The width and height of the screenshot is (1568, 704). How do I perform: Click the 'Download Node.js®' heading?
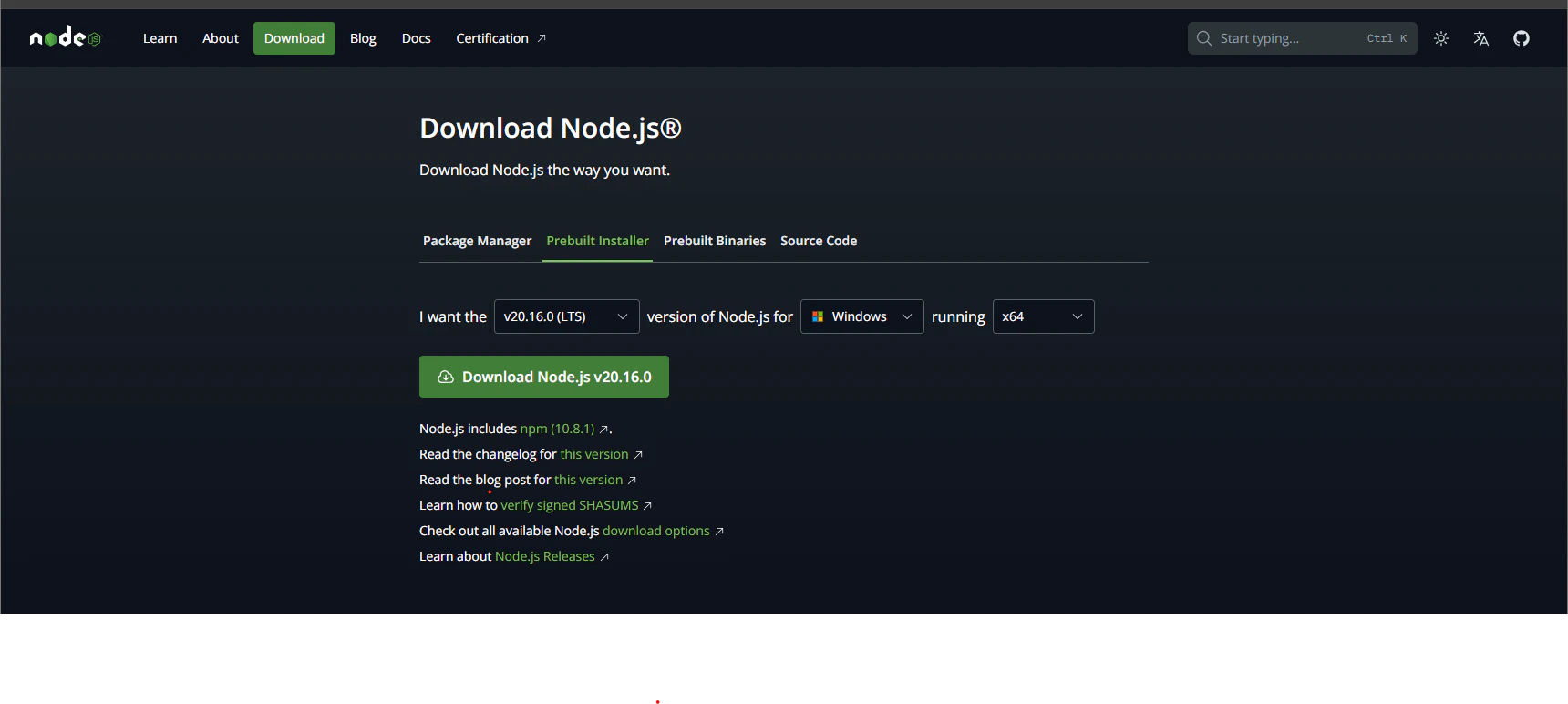(551, 128)
